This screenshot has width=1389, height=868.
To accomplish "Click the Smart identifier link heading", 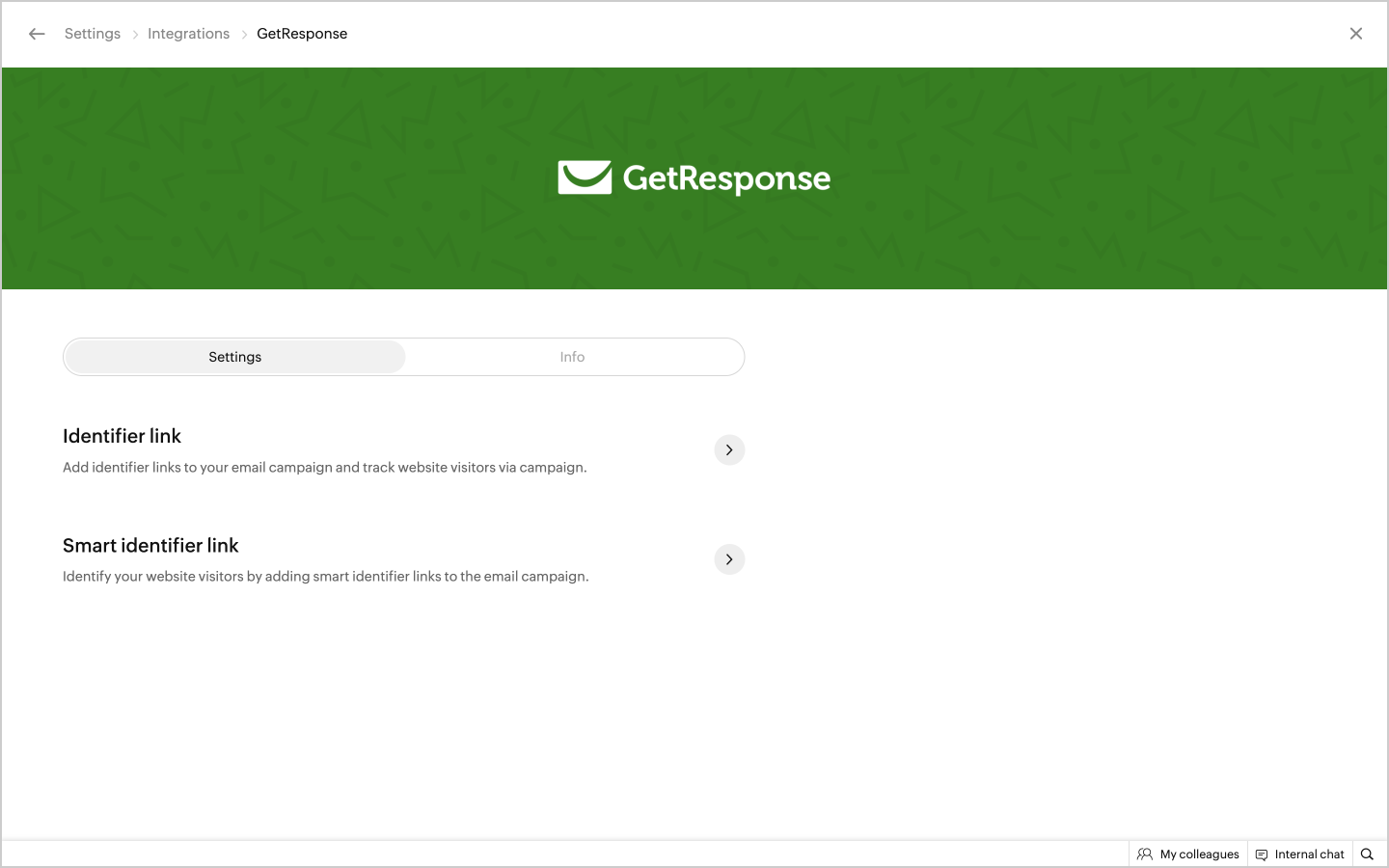I will click(150, 546).
